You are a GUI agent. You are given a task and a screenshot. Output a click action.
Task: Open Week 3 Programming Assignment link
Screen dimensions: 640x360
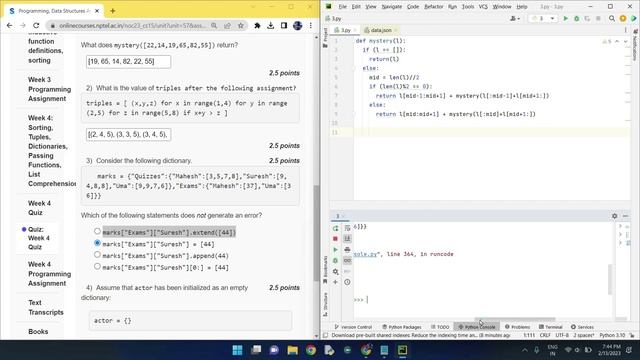click(x=49, y=89)
